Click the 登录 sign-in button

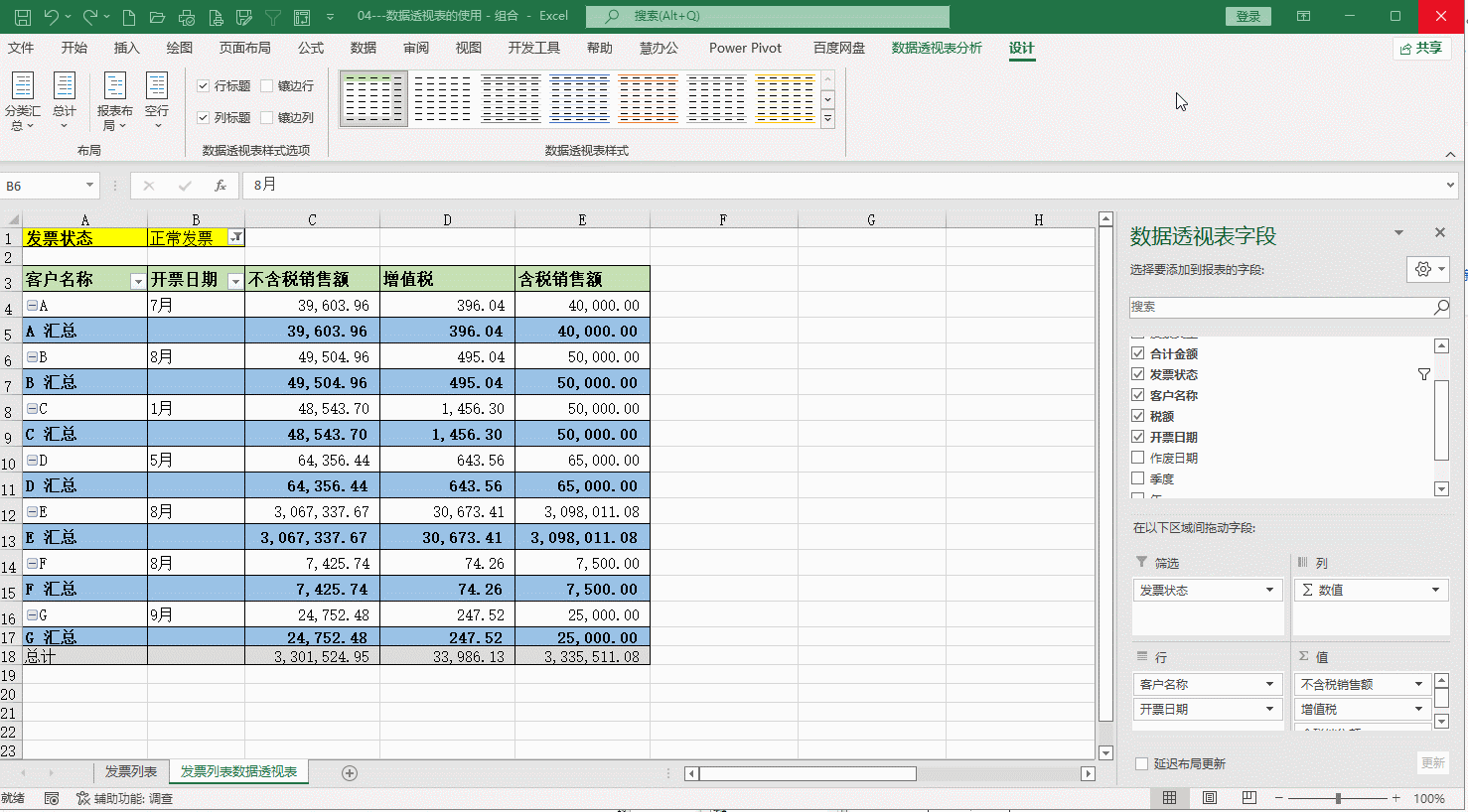[1248, 17]
